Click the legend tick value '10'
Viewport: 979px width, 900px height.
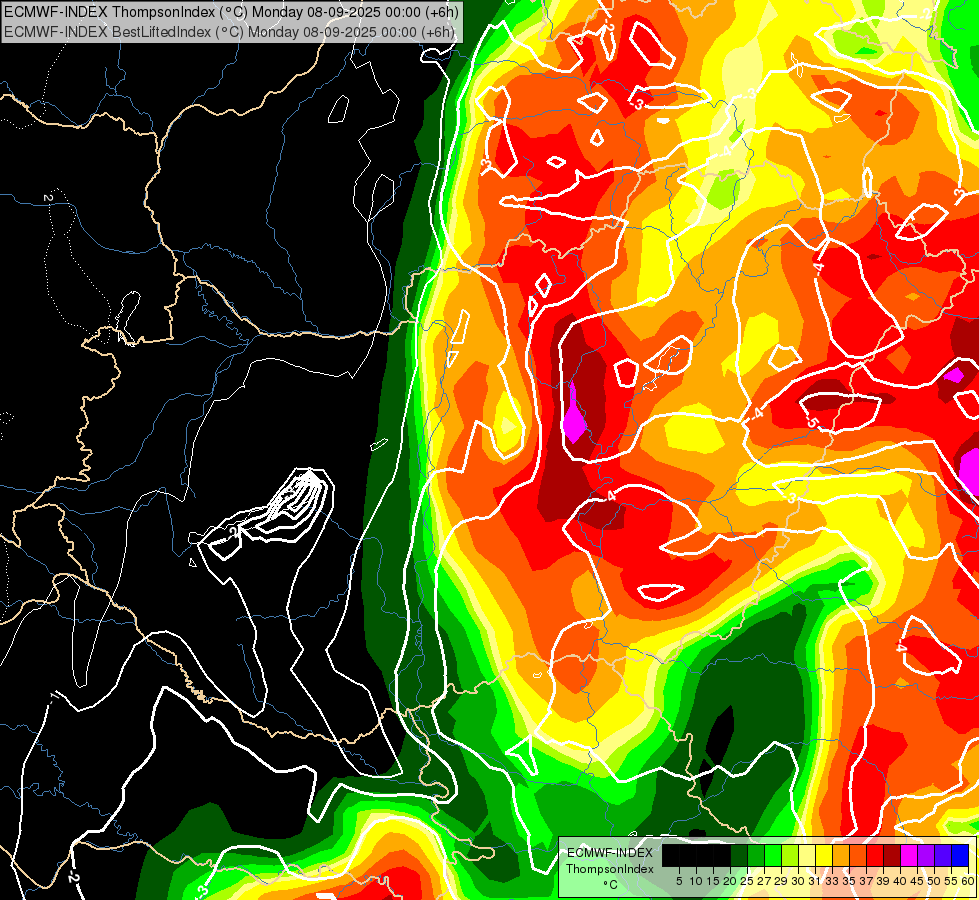(696, 881)
